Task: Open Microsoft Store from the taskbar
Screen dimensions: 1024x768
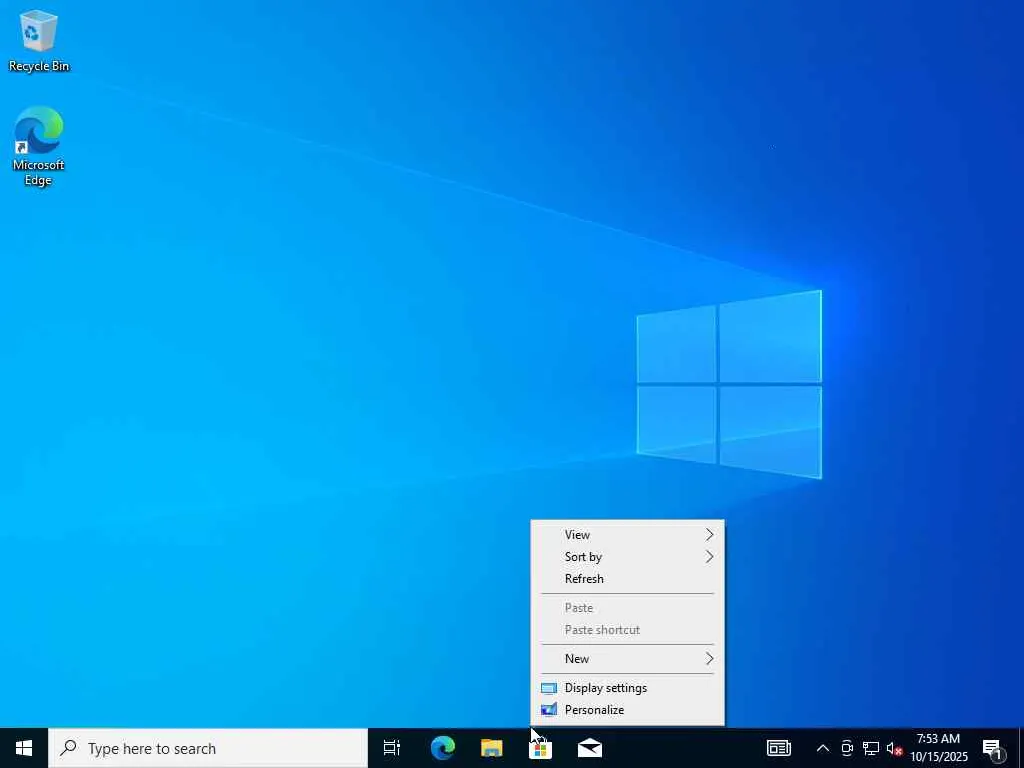Action: tap(541, 748)
